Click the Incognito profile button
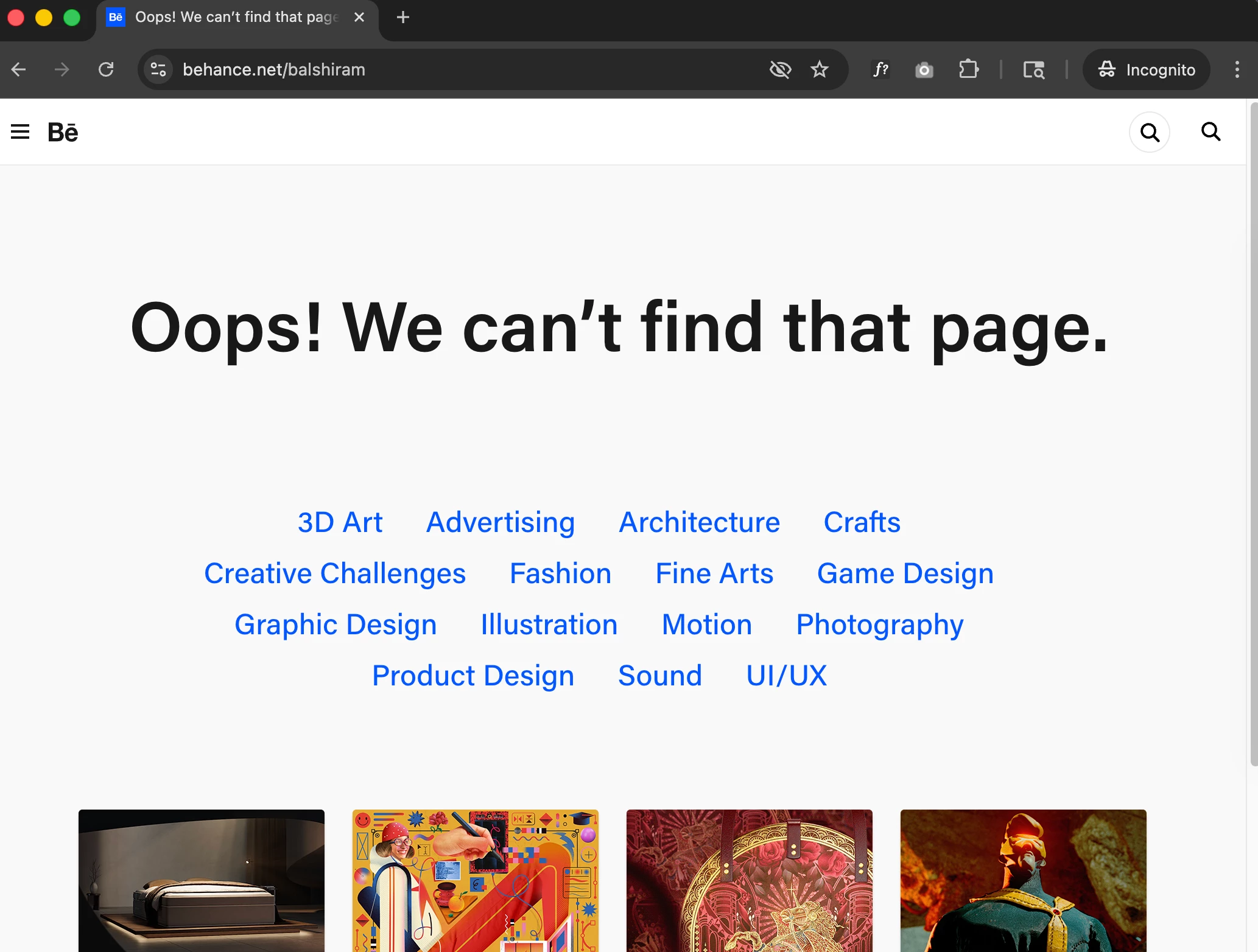1258x952 pixels. point(1146,69)
